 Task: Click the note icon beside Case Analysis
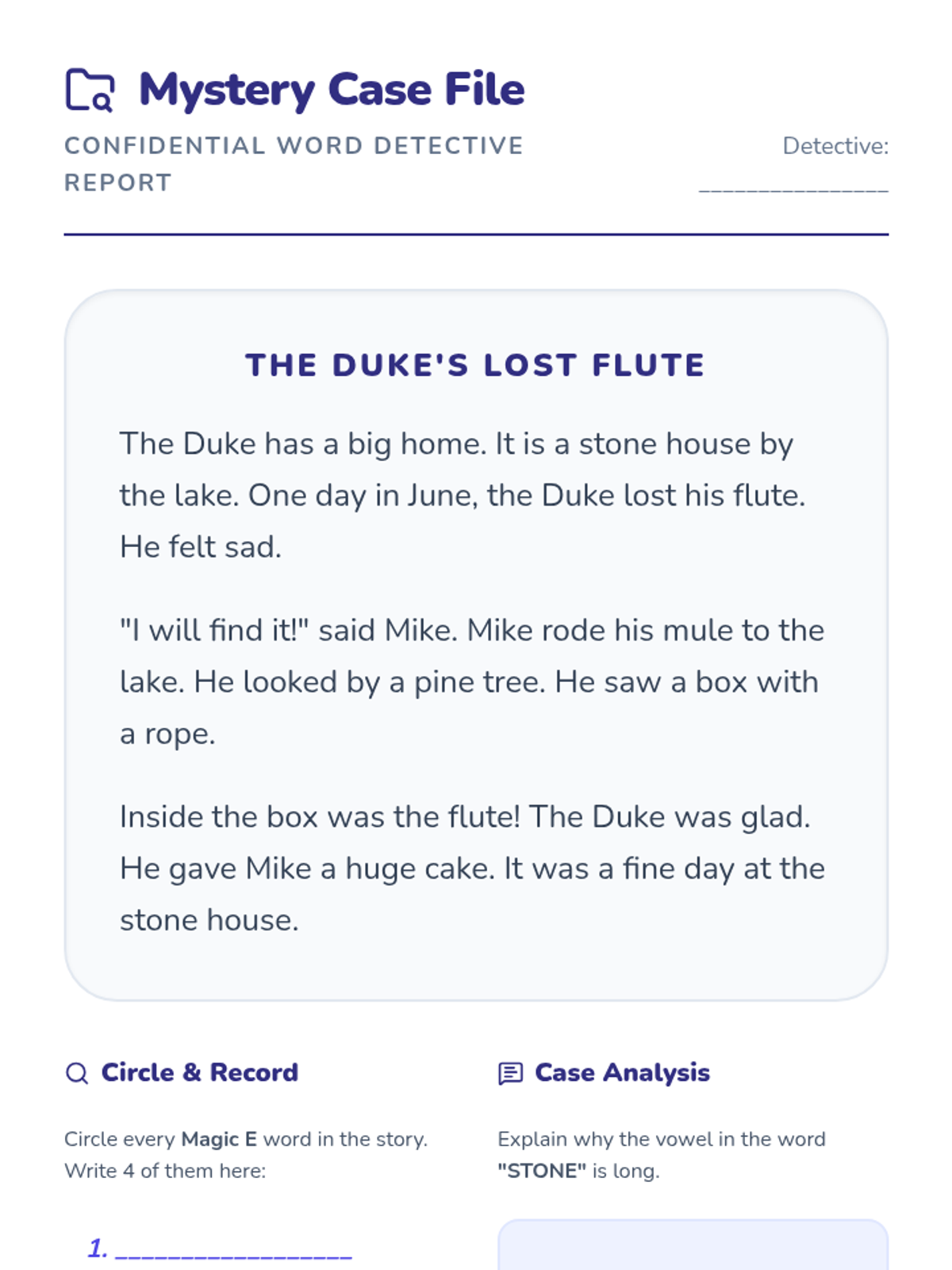pyautogui.click(x=510, y=1073)
